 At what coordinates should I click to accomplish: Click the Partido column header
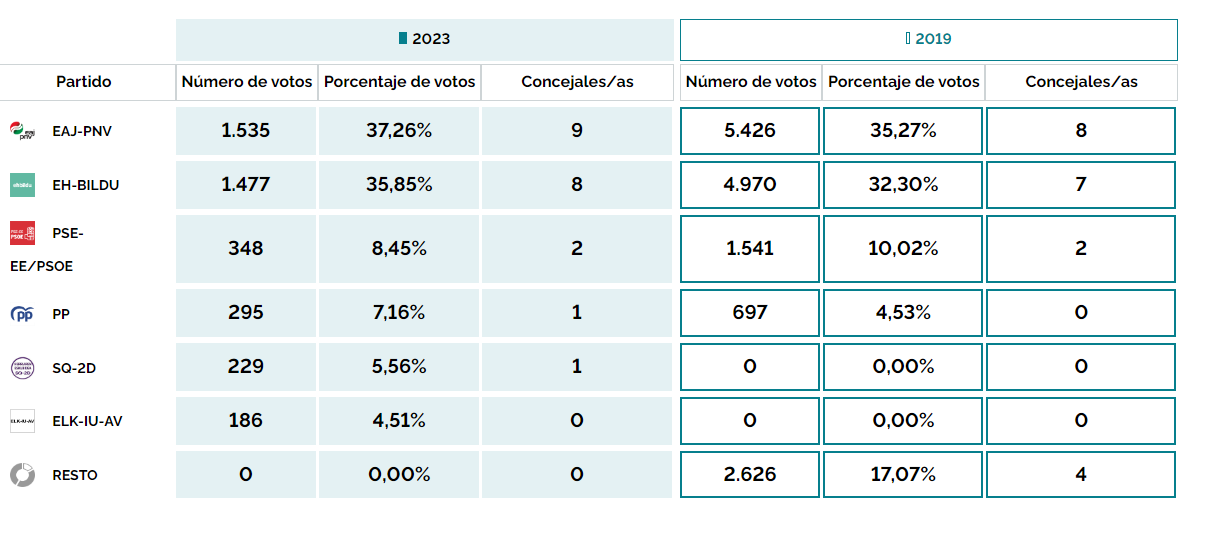click(x=84, y=82)
